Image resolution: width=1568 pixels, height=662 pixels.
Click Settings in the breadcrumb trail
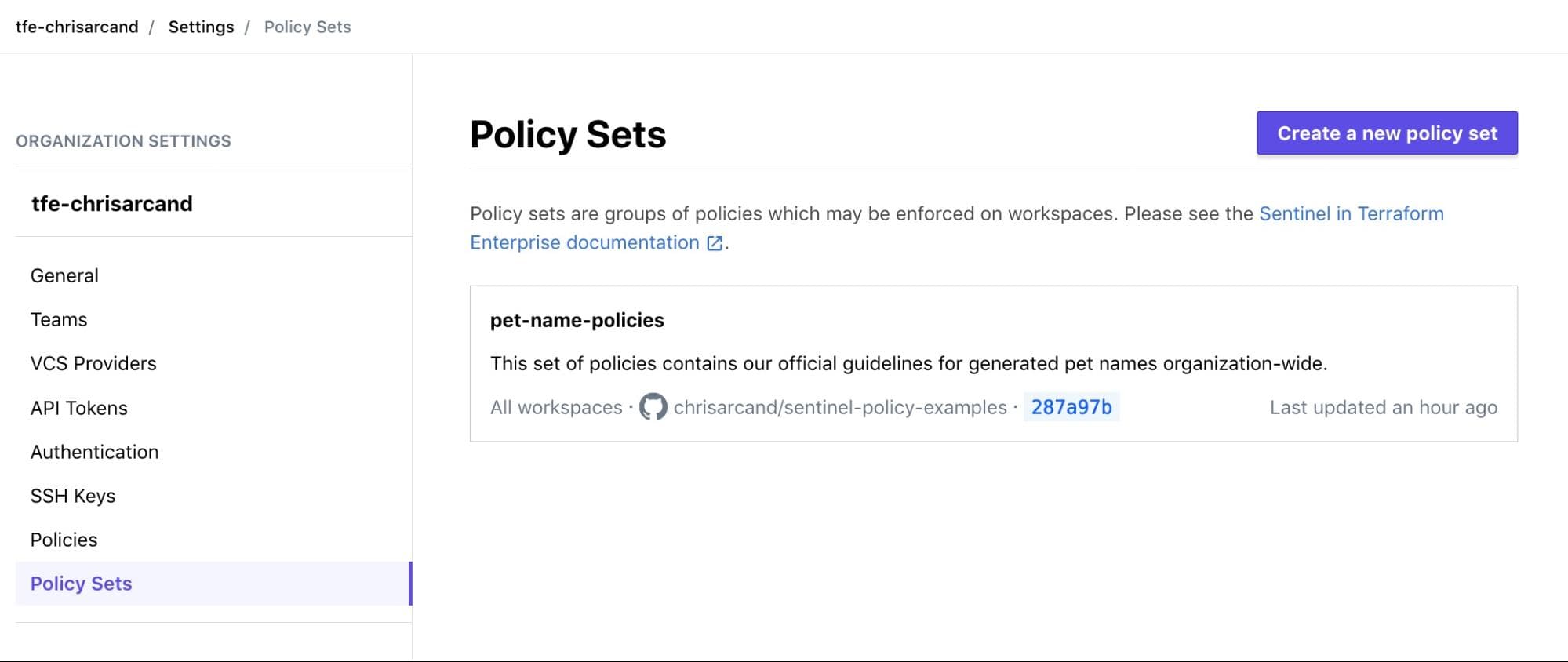click(x=201, y=26)
